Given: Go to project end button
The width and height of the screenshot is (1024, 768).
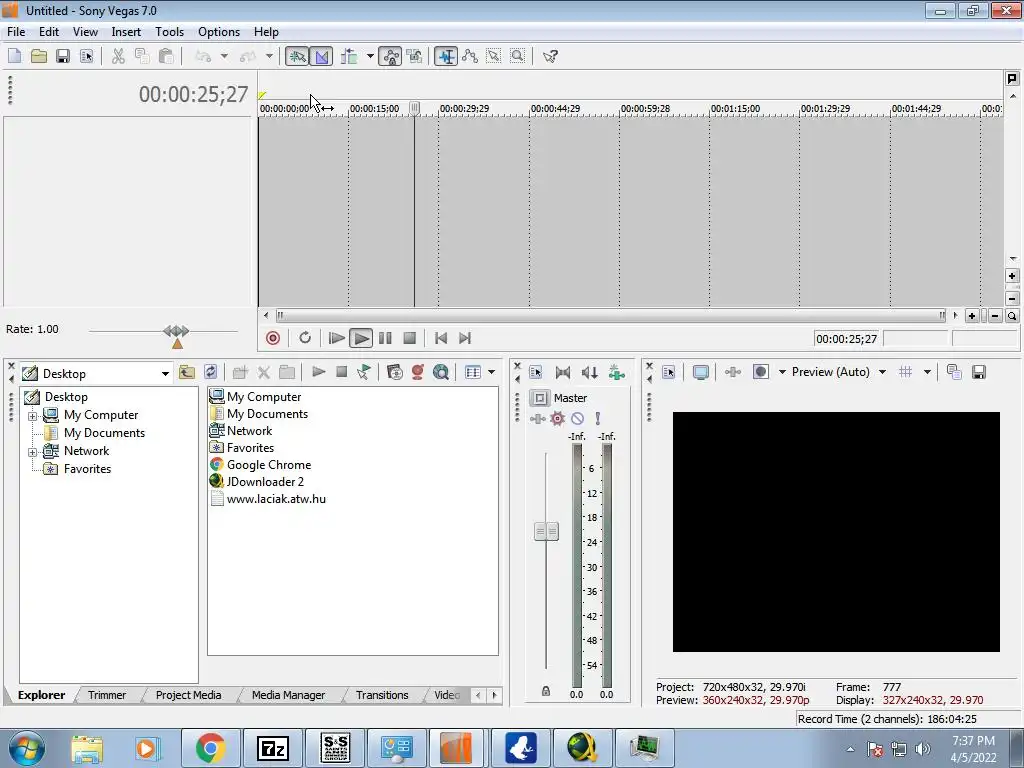Looking at the screenshot, I should click(x=465, y=338).
